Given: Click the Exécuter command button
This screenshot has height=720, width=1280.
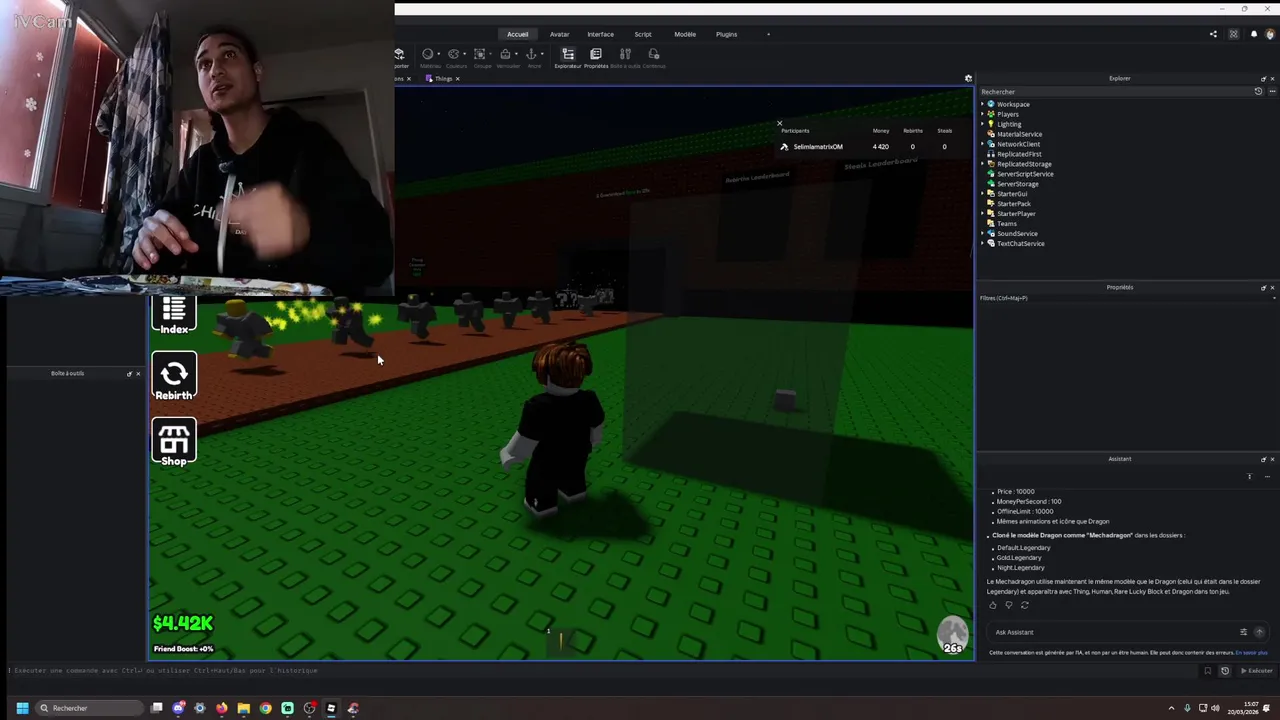Looking at the screenshot, I should [1256, 671].
